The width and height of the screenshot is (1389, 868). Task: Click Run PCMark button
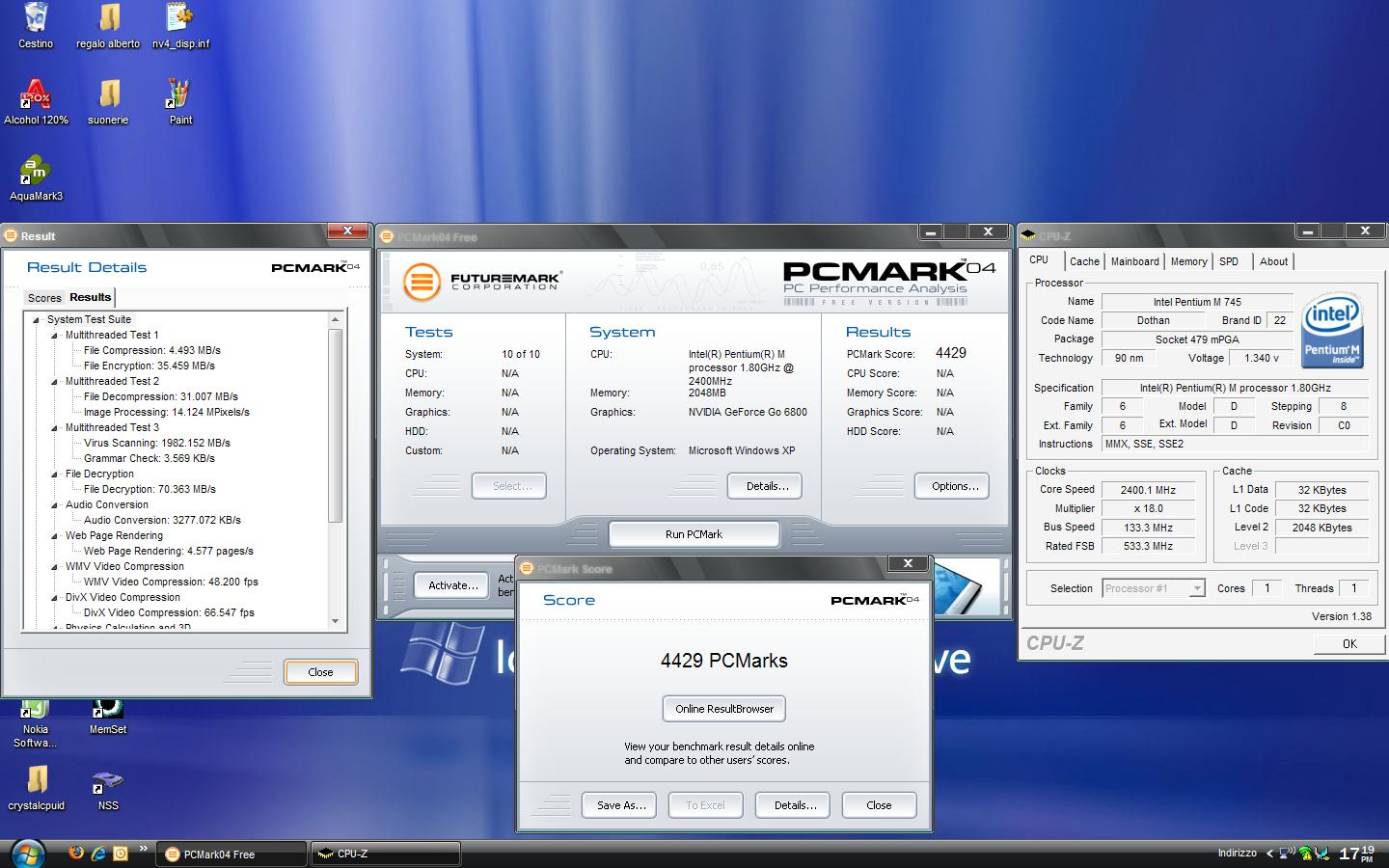tap(694, 534)
